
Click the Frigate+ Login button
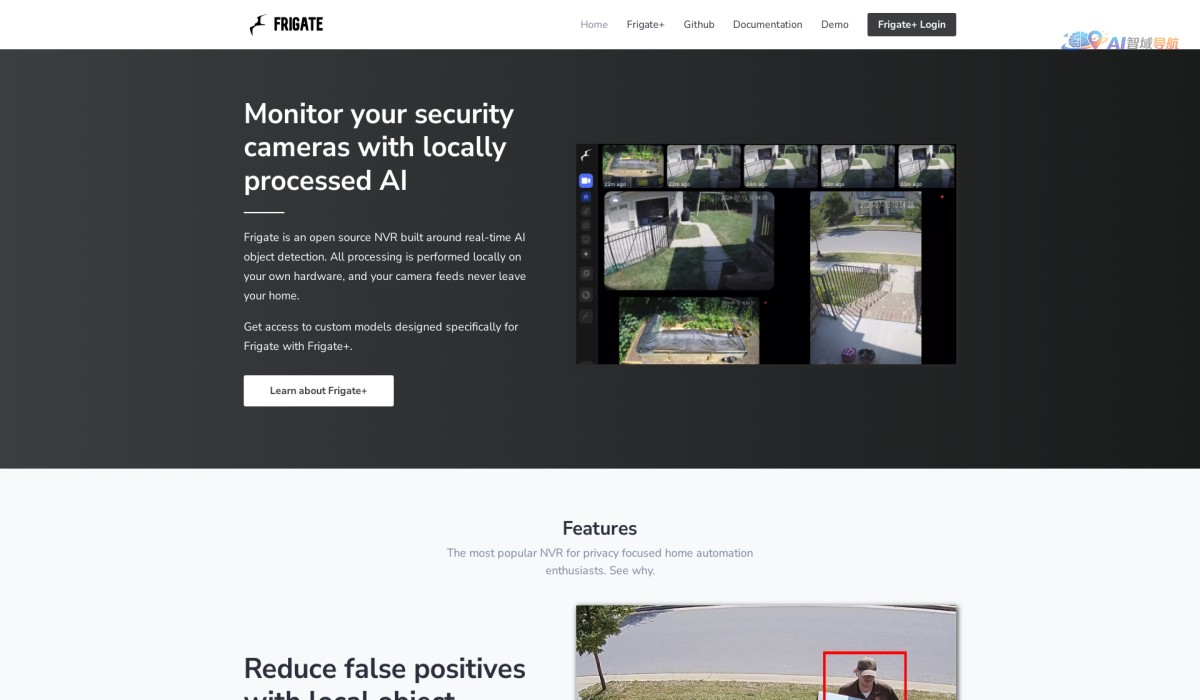[x=911, y=25]
